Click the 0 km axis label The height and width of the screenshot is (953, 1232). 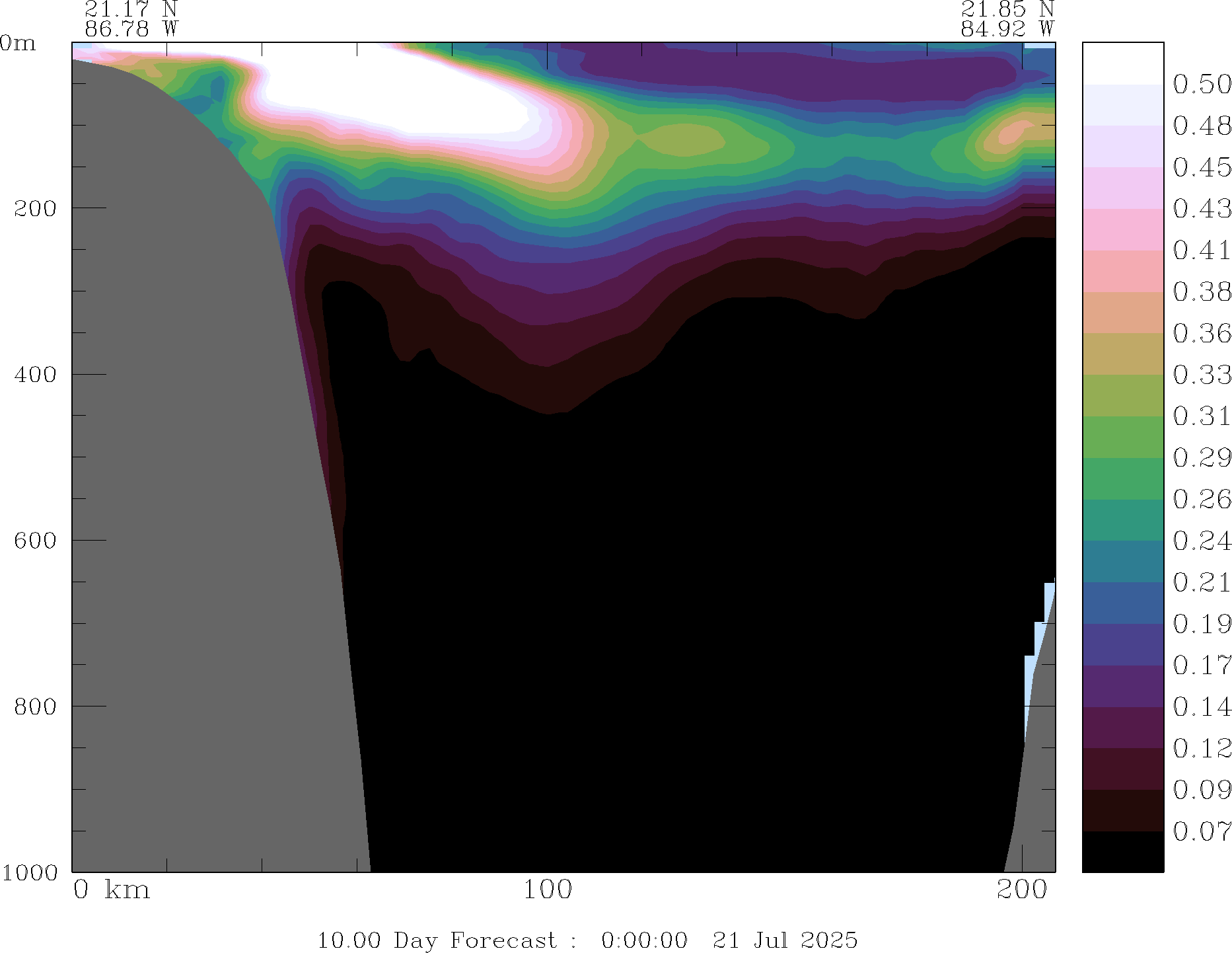pyautogui.click(x=111, y=890)
